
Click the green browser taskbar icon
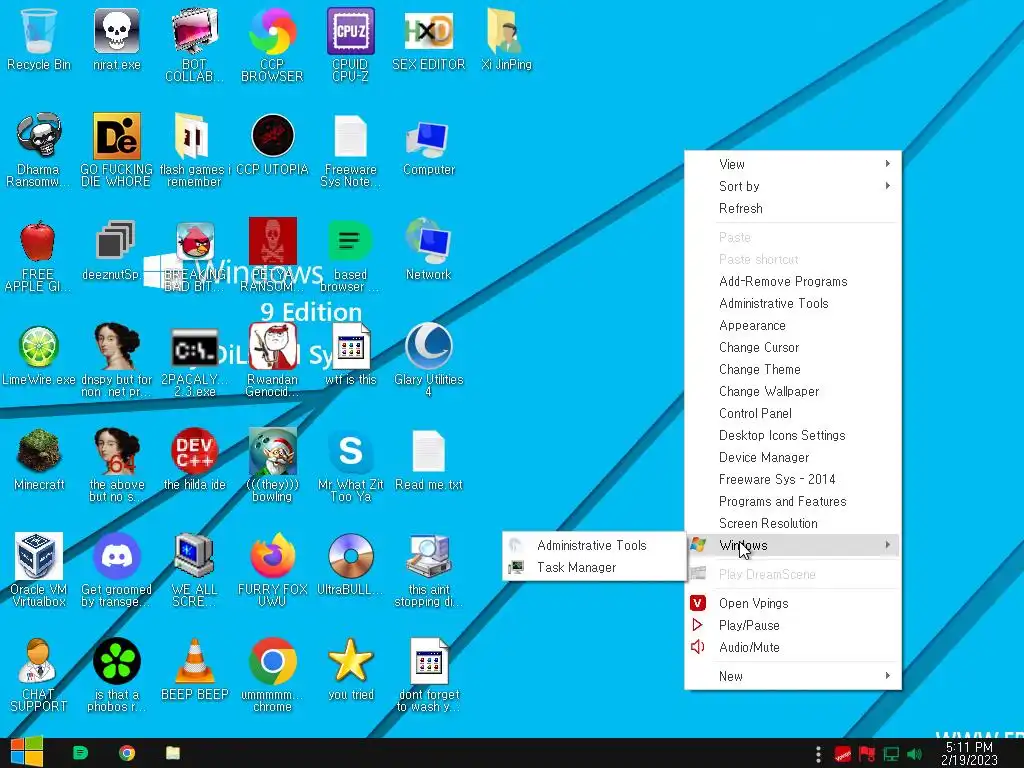pyautogui.click(x=80, y=753)
